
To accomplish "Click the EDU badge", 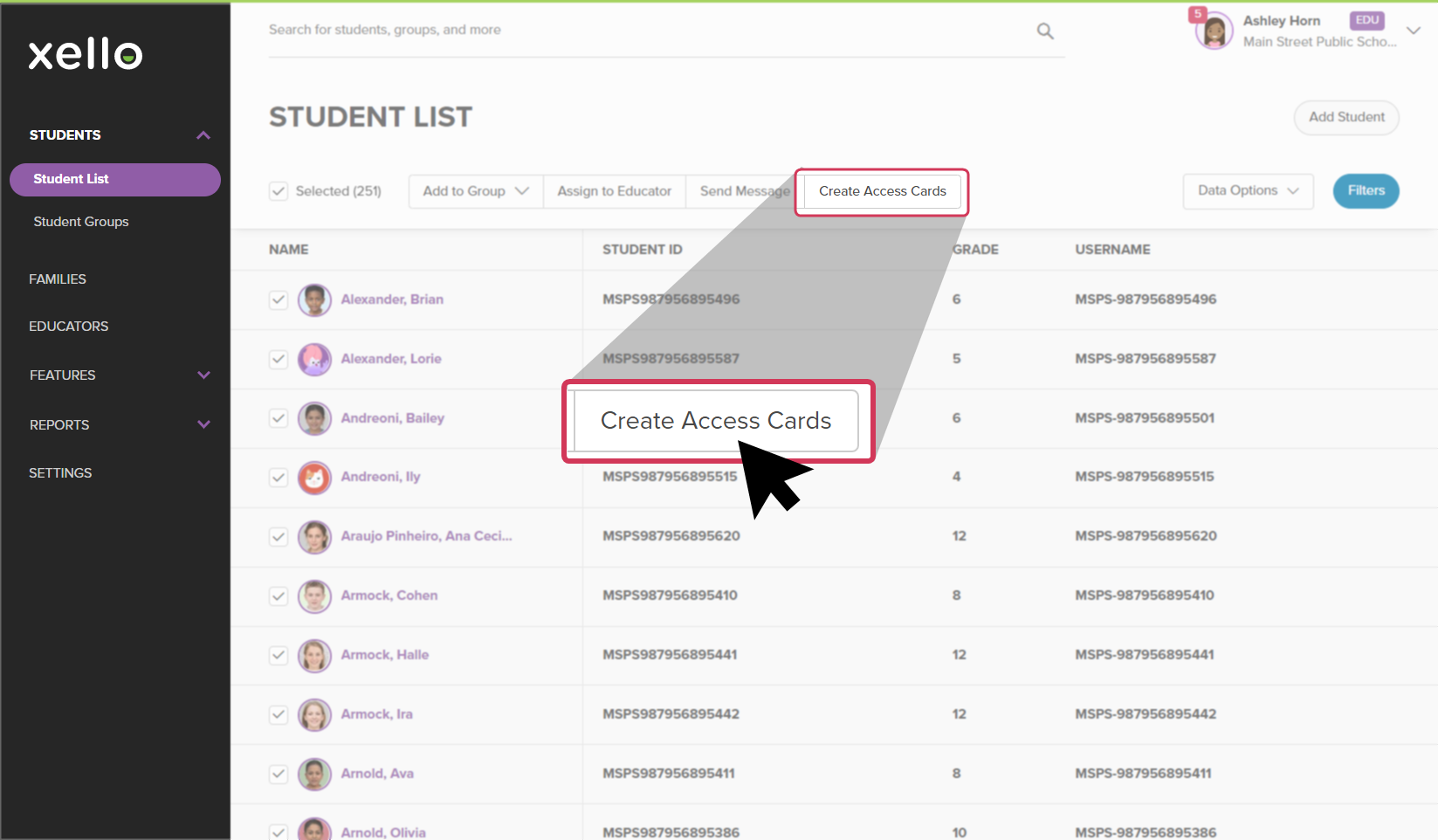I will coord(1367,20).
